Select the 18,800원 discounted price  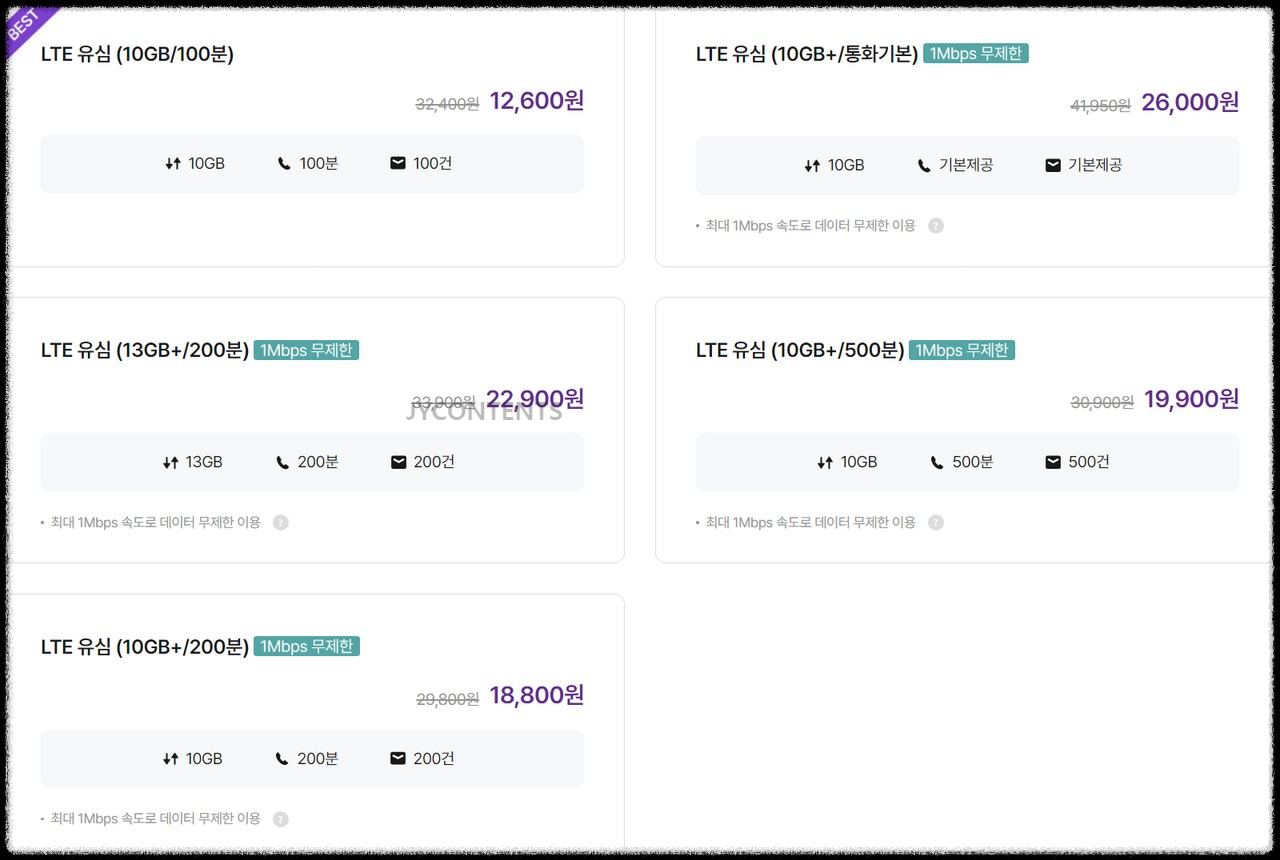(x=537, y=695)
